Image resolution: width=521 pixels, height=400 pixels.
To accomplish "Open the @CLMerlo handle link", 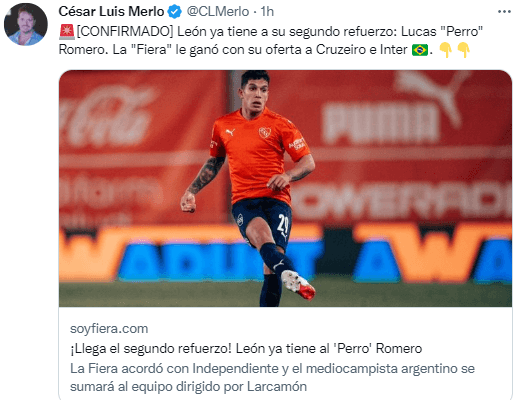I will click(218, 12).
